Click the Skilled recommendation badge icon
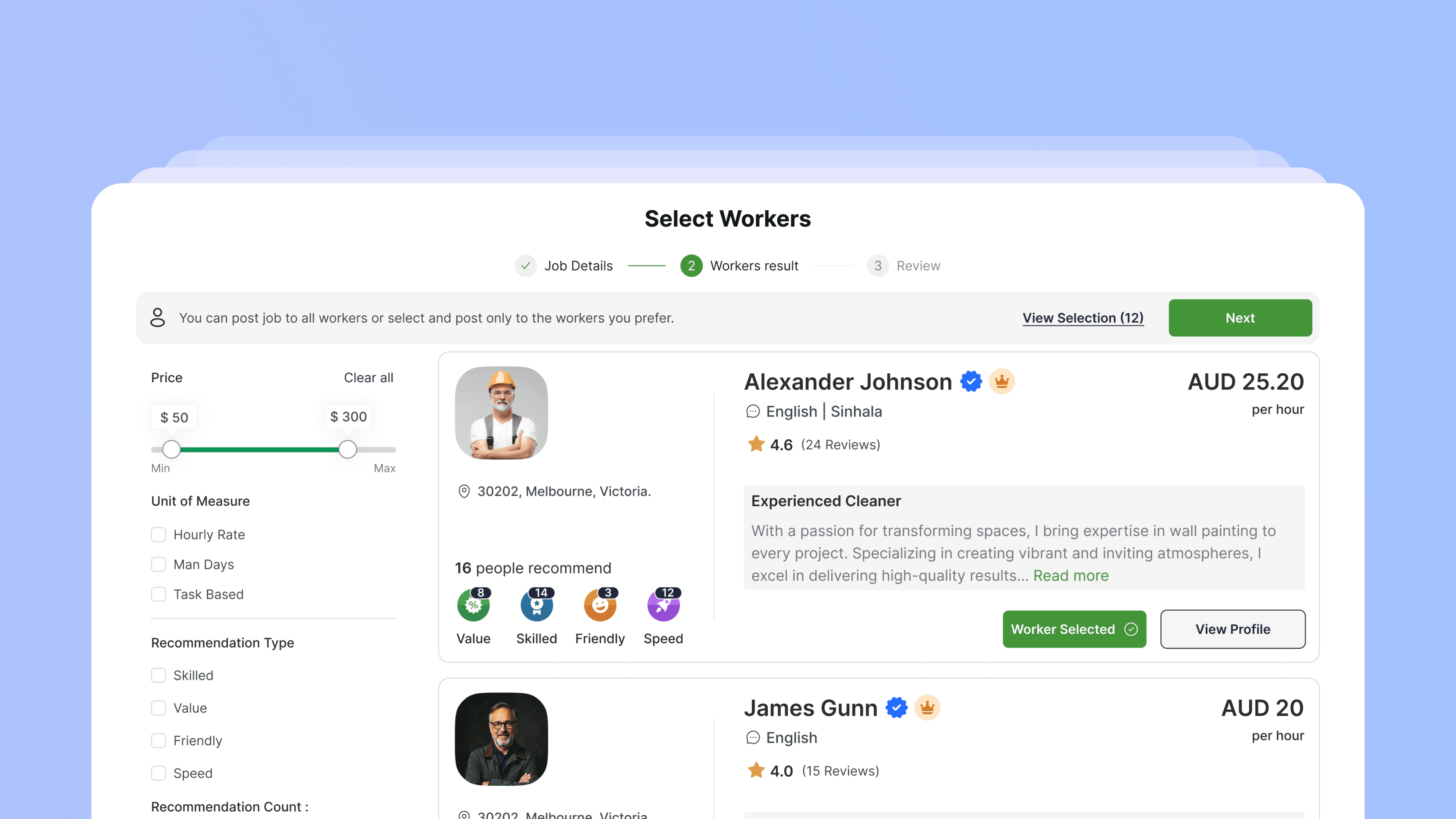Image resolution: width=1456 pixels, height=819 pixels. pos(536,605)
